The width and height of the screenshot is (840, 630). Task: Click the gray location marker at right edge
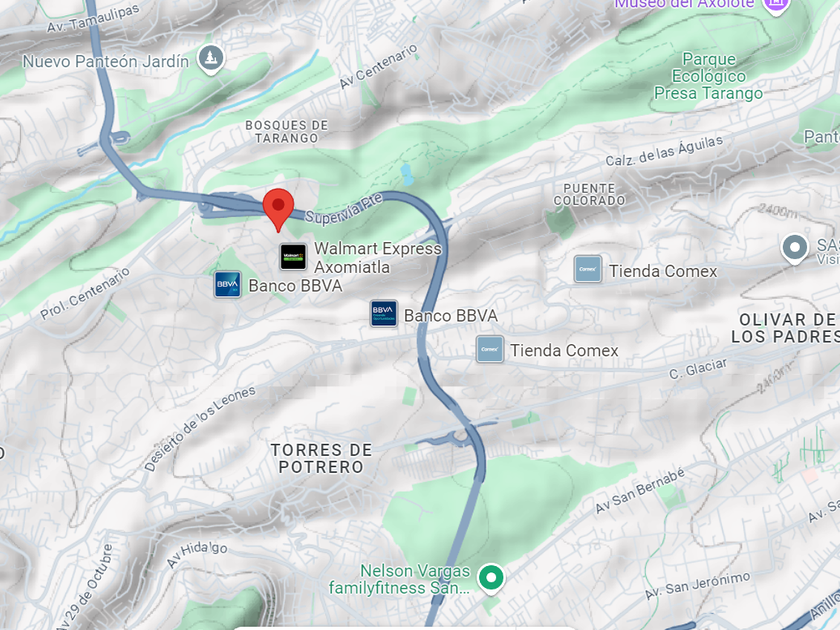795,249
